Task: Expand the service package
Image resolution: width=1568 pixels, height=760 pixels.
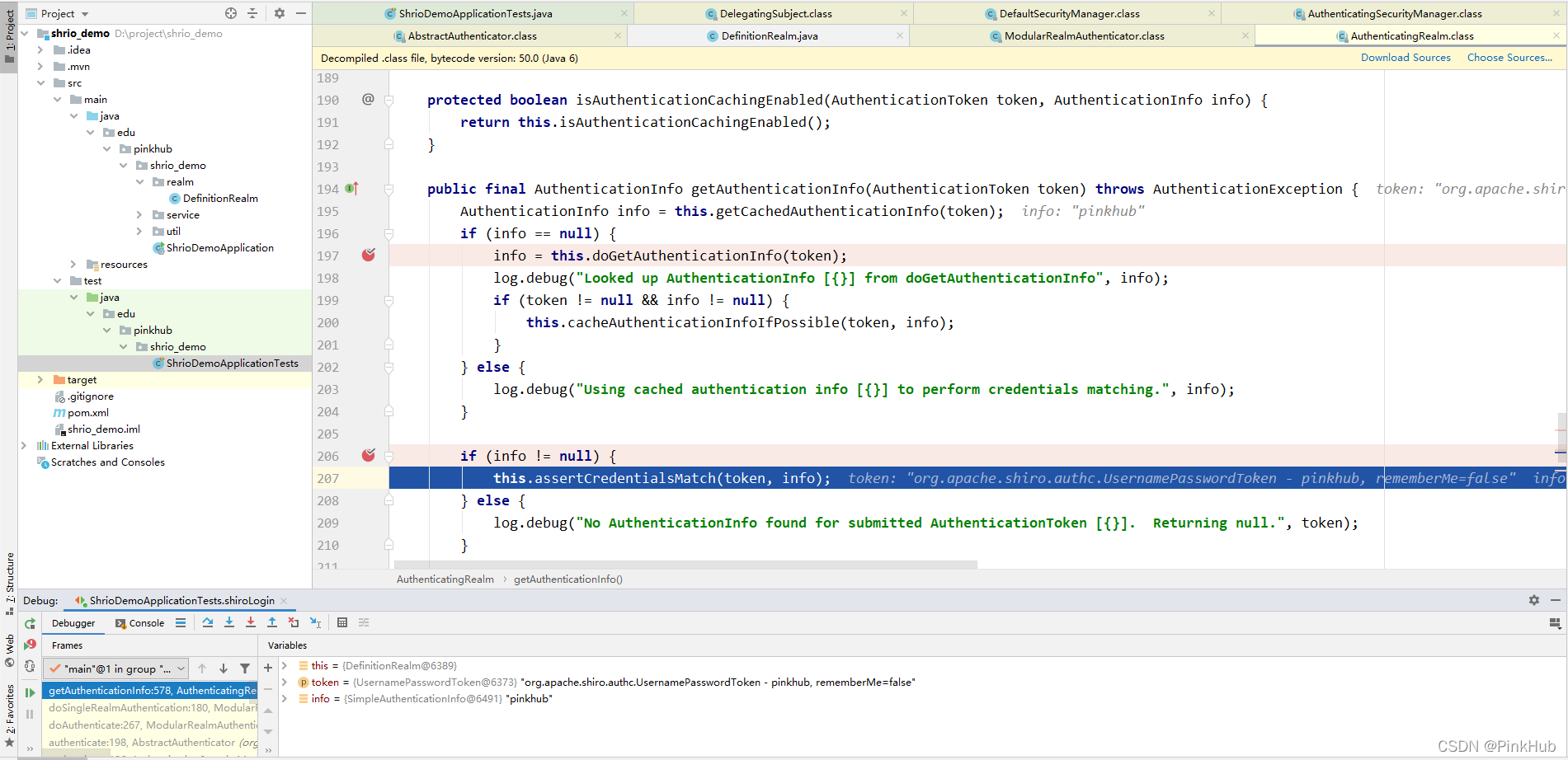Action: 139,215
